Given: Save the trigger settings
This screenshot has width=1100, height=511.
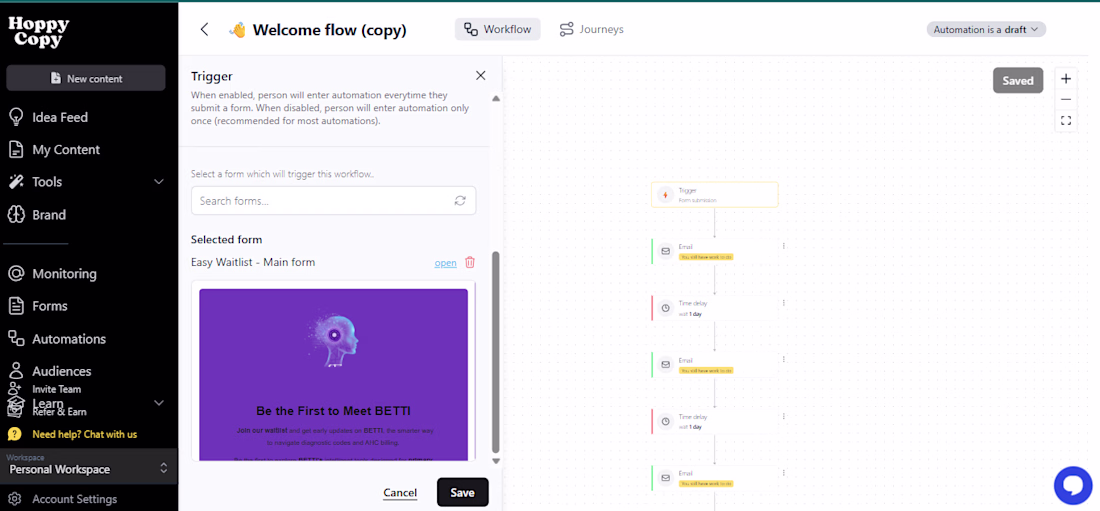Looking at the screenshot, I should click(x=462, y=492).
